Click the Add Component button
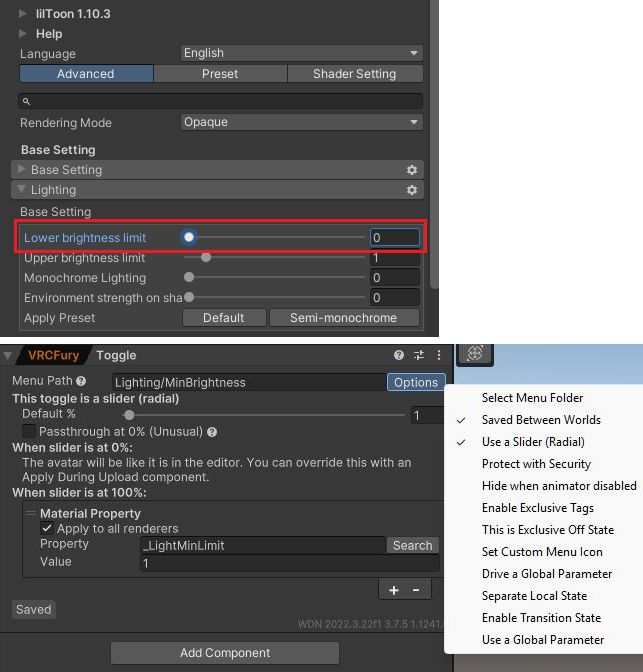 click(x=225, y=653)
